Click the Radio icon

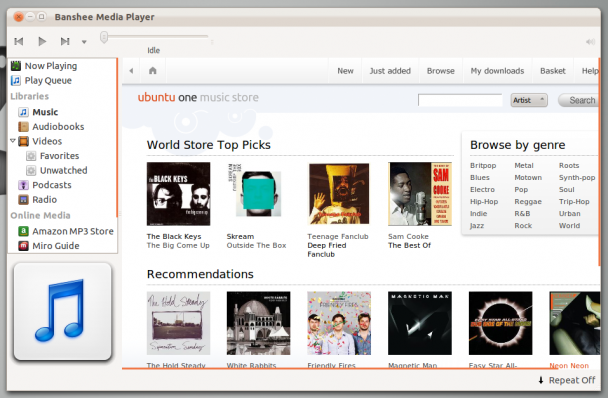pyautogui.click(x=23, y=200)
